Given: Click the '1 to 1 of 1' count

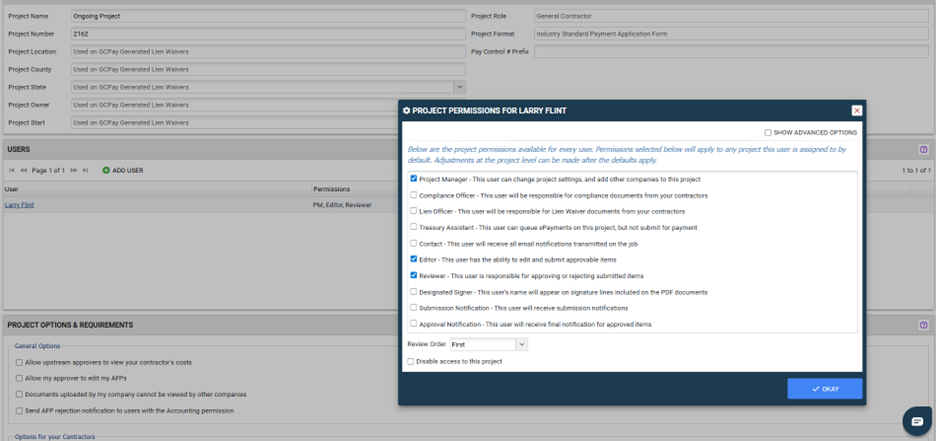Looking at the screenshot, I should coord(916,171).
